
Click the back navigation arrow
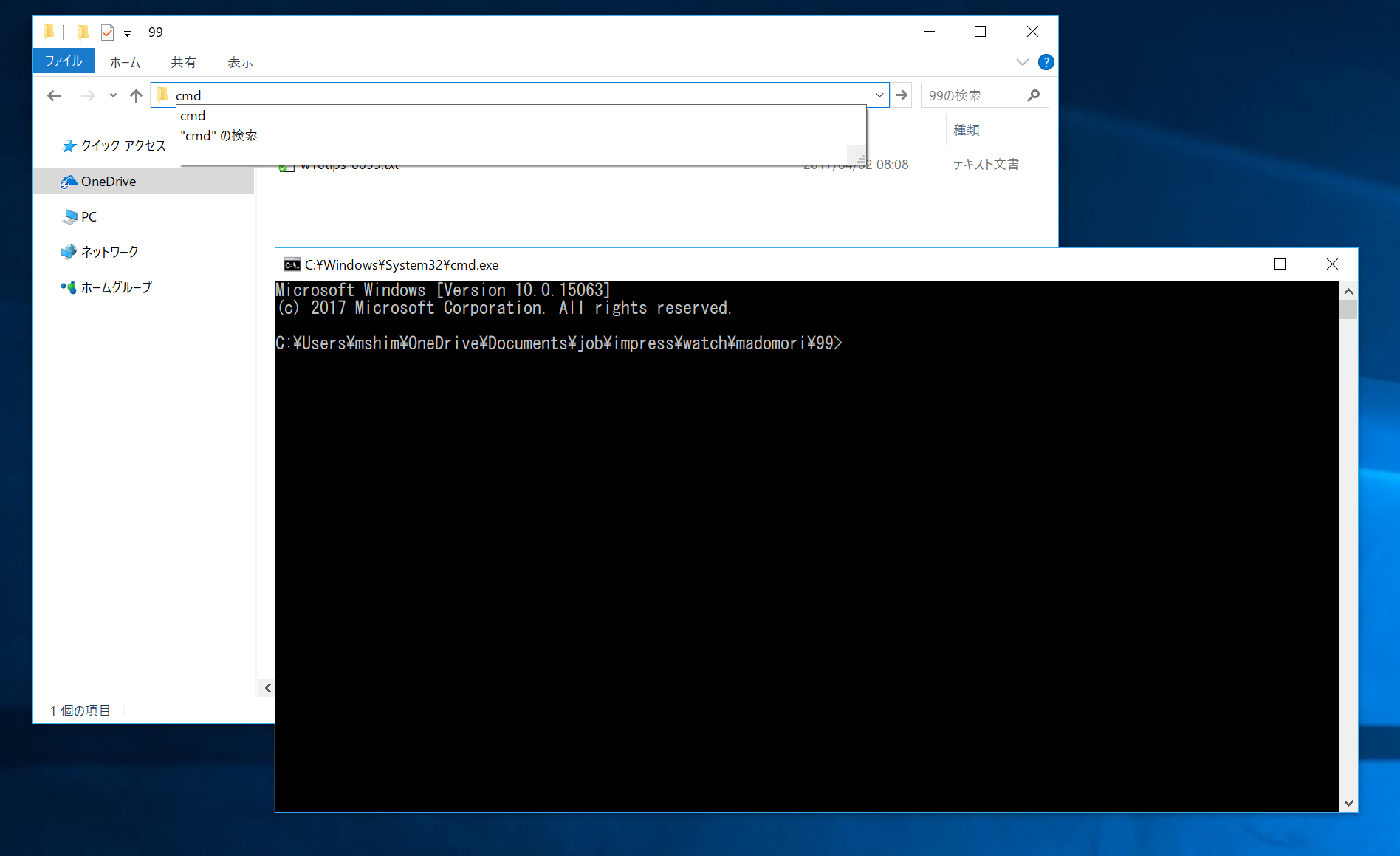pyautogui.click(x=55, y=95)
